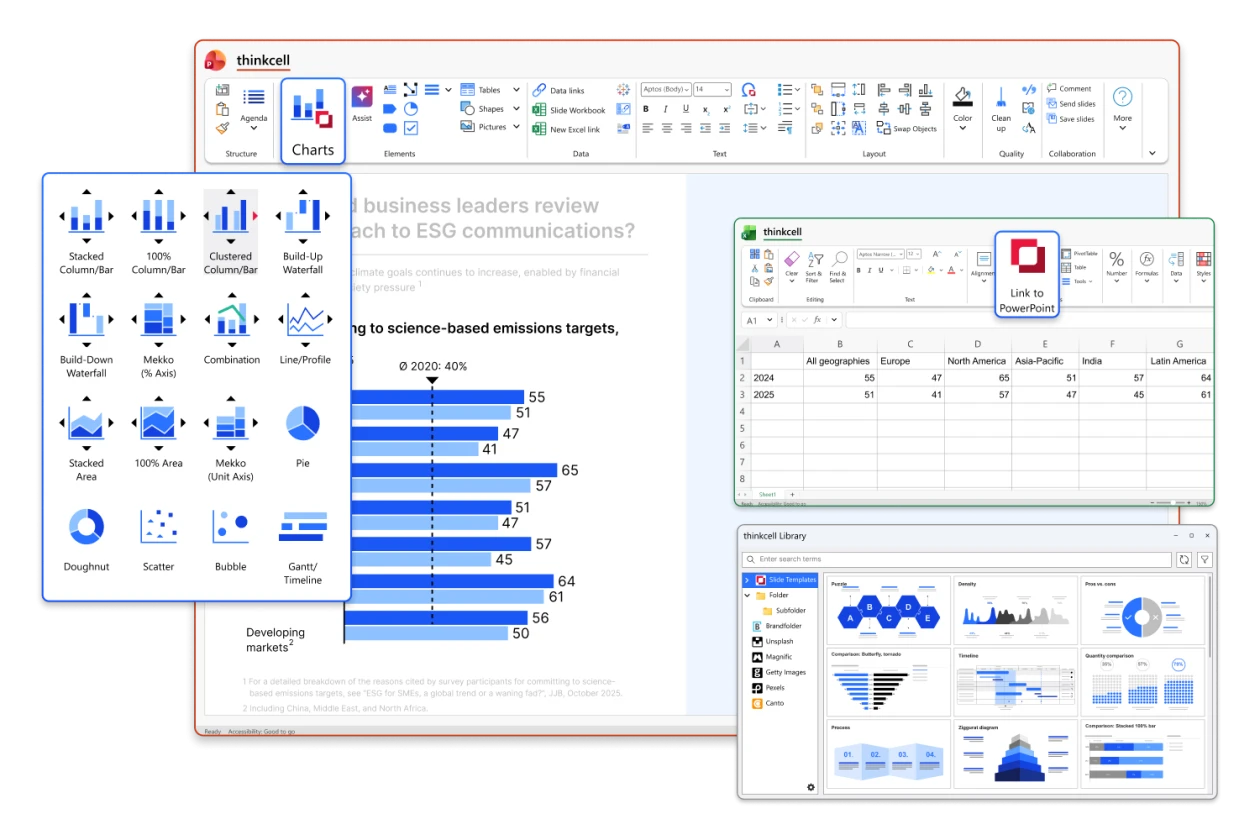Image resolution: width=1260 pixels, height=840 pixels.
Task: Insert a checkbox element from Elements
Action: coord(411,128)
